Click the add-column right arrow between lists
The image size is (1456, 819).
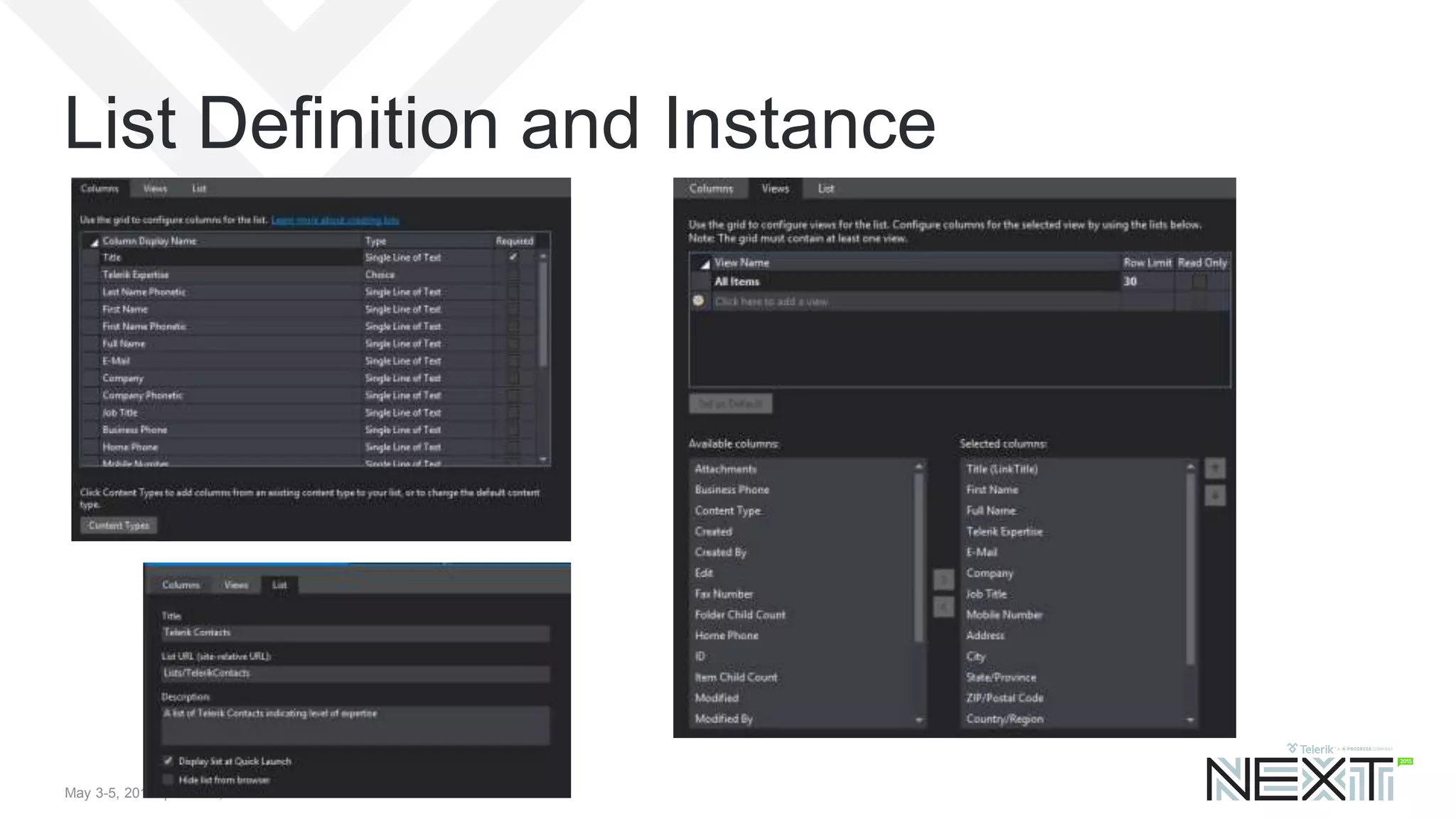(x=943, y=580)
